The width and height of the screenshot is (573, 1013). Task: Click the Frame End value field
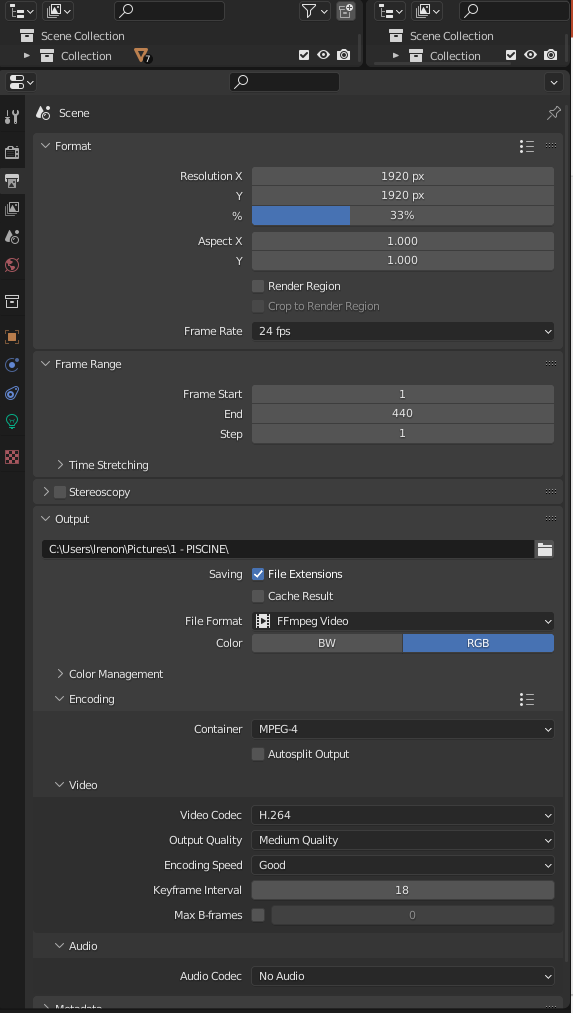pos(402,414)
